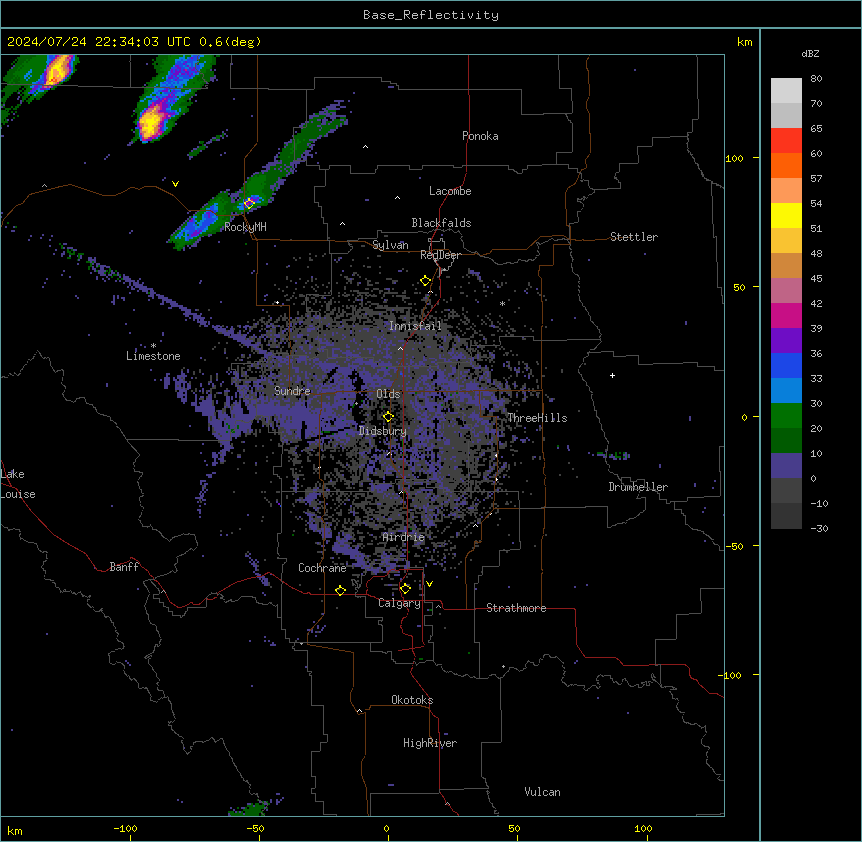This screenshot has height=842, width=862.
Task: Click the yellow V marker northwest of RockyMH
Action: [x=175, y=184]
